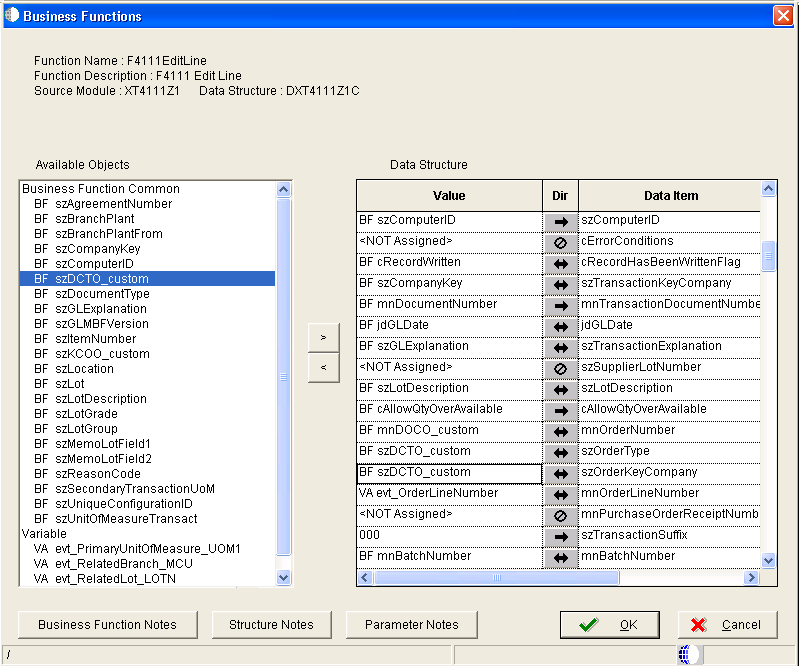Toggle direction arrow for mnOrderNumber row

point(561,432)
